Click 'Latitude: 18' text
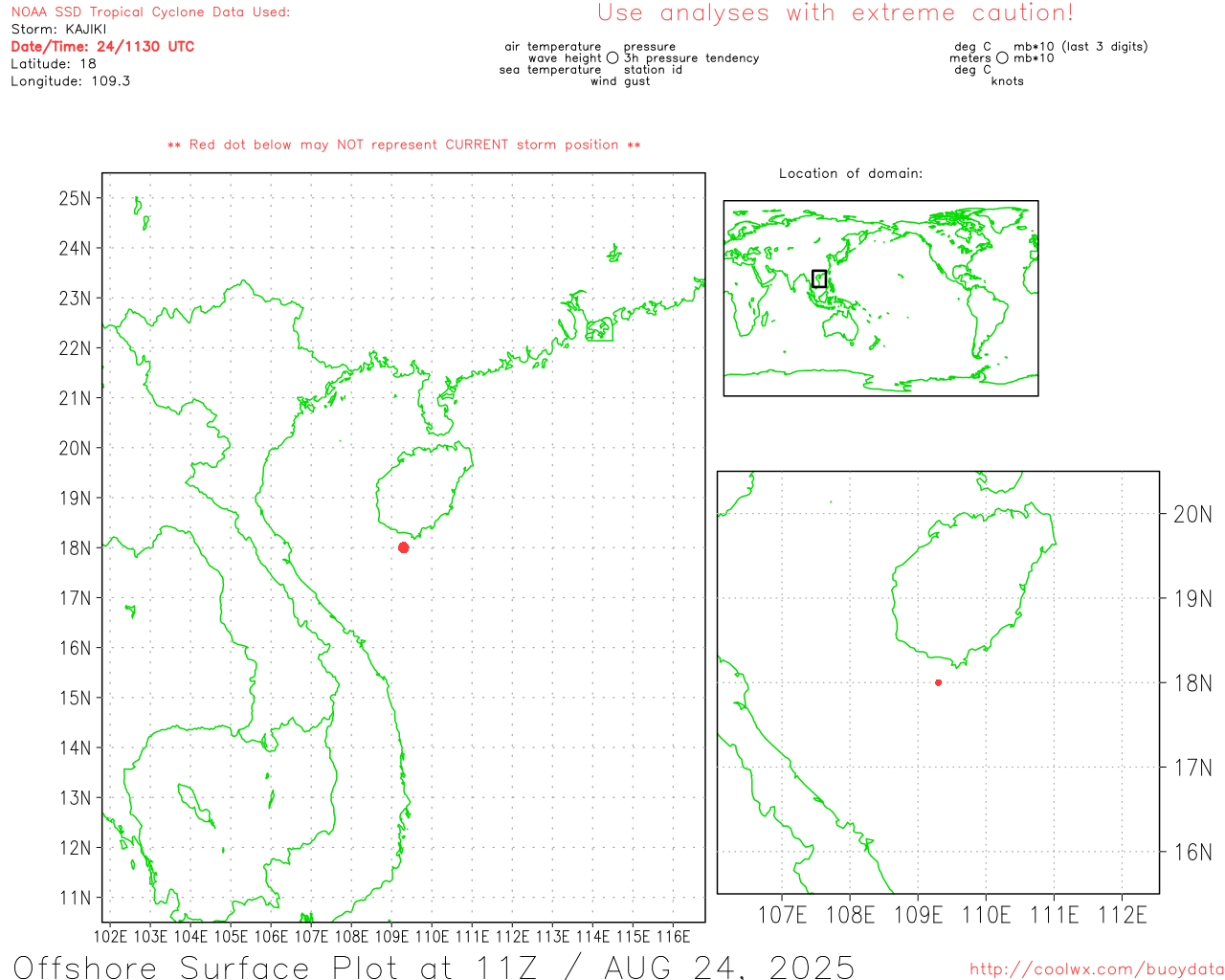1225x980 pixels. 54,64
